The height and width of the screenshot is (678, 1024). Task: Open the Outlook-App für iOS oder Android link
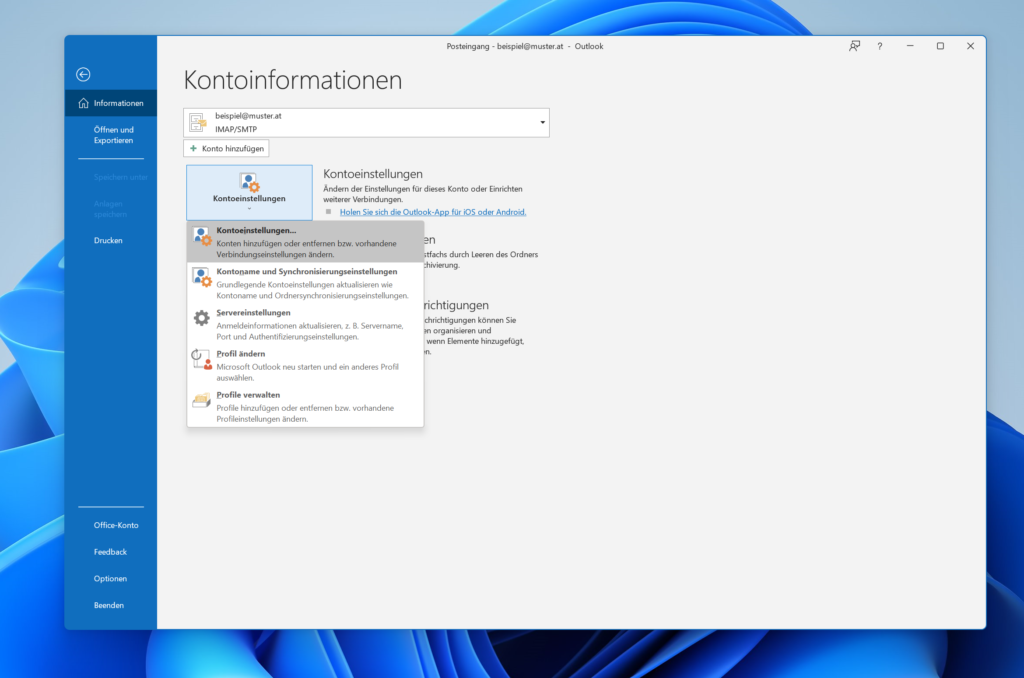432,211
